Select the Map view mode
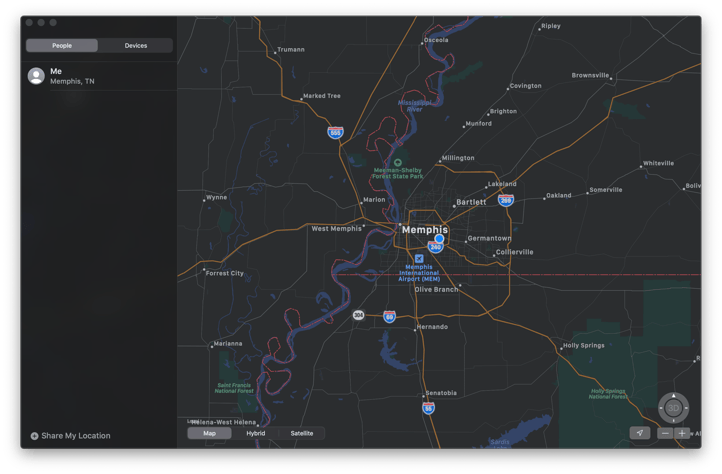 pos(210,433)
